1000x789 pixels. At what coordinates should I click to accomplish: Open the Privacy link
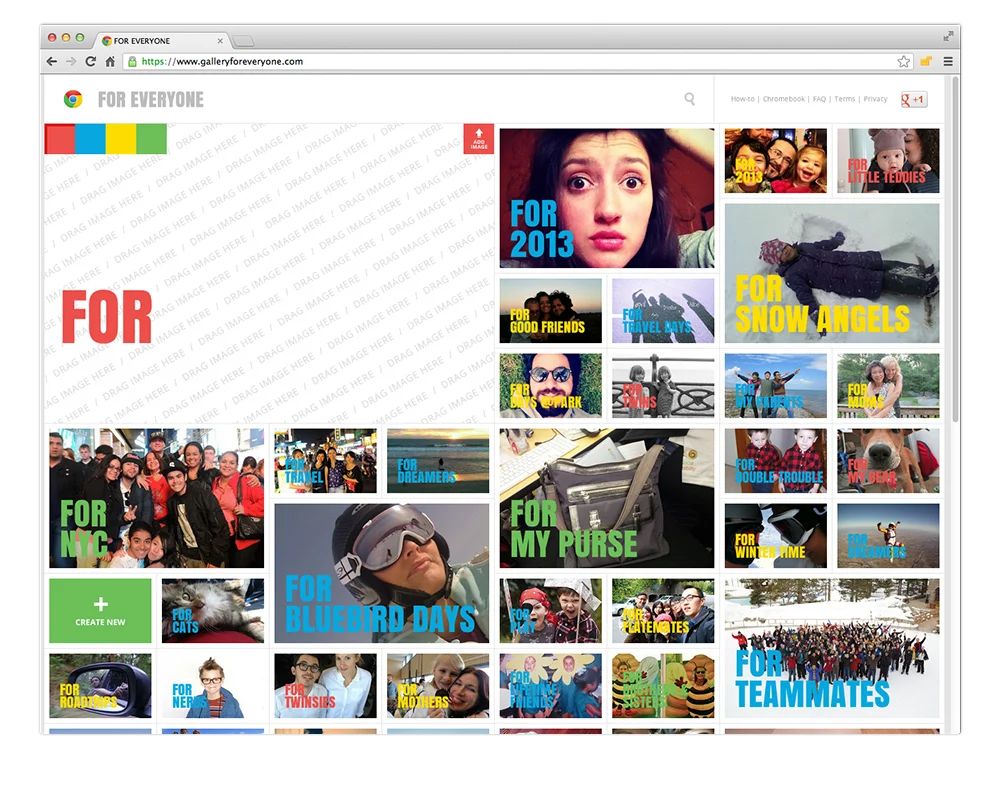(876, 99)
